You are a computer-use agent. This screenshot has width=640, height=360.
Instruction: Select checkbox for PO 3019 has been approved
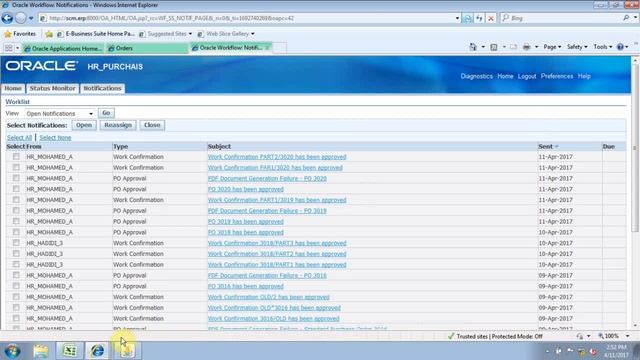coord(16,221)
